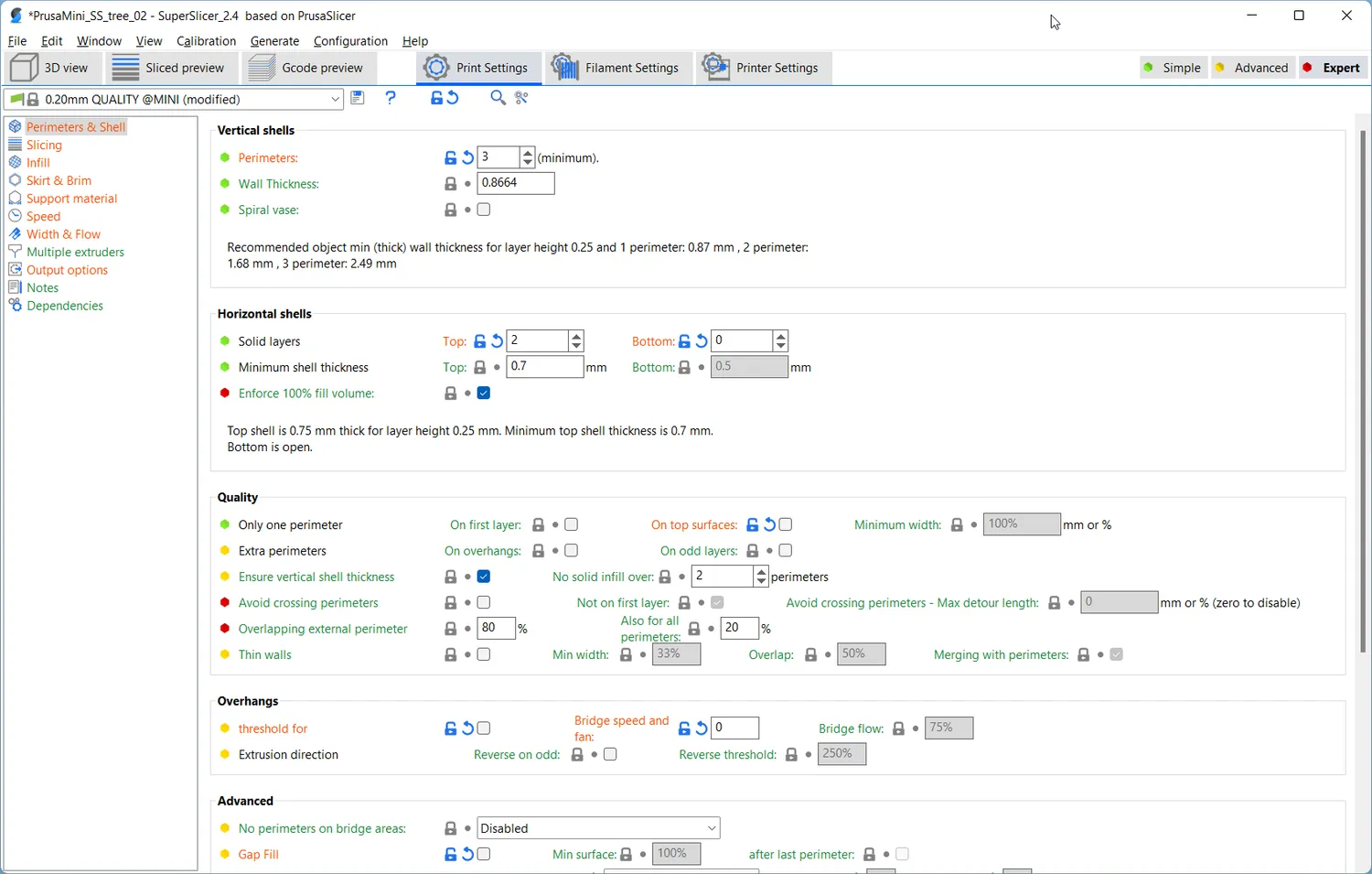
Task: Enable only one perimeter on first layer
Action: (x=572, y=524)
